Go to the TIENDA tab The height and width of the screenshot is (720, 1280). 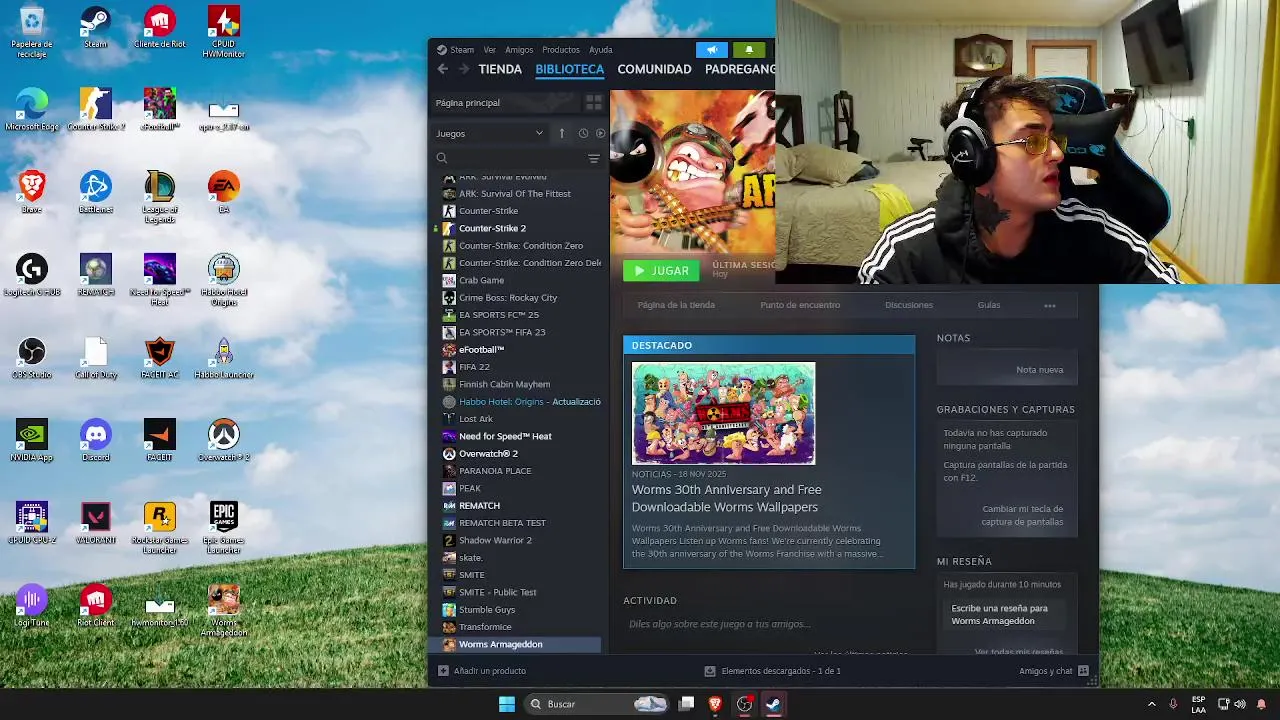pos(500,69)
